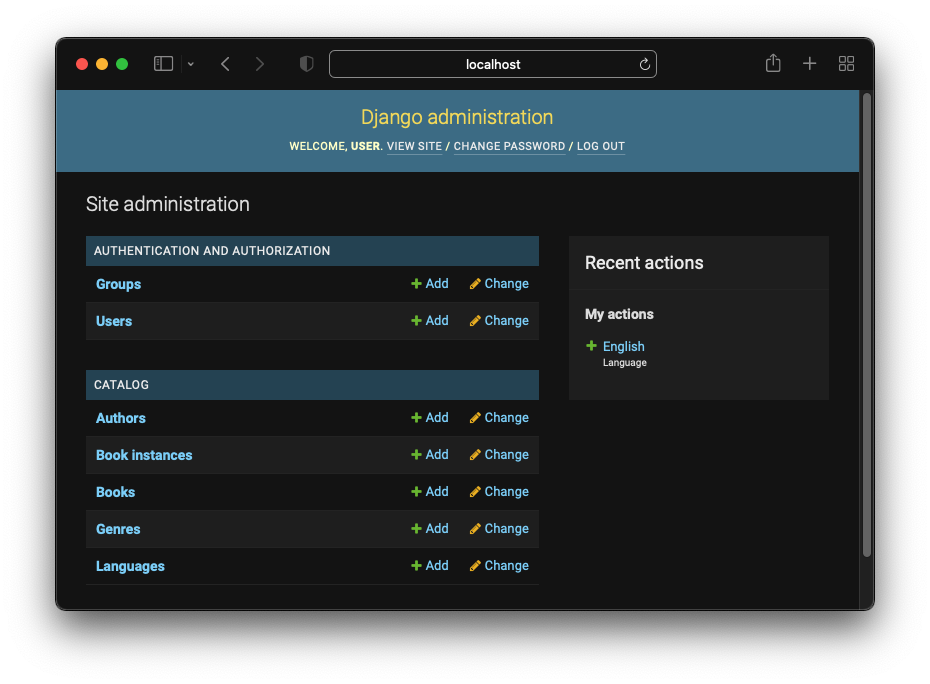Image resolution: width=930 pixels, height=684 pixels.
Task: Open the privacy shield report icon
Action: (306, 63)
